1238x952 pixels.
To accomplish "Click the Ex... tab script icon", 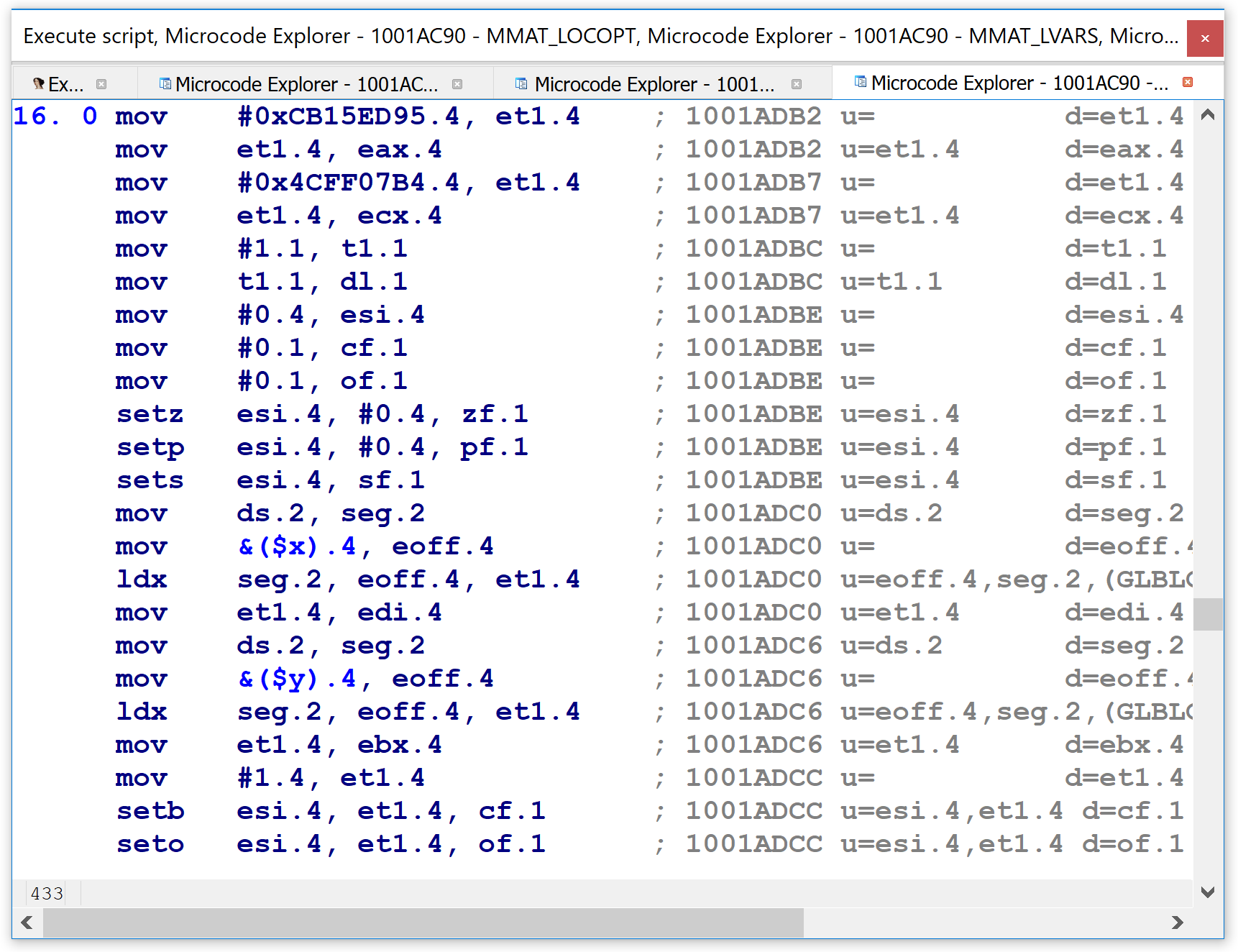I will [39, 84].
